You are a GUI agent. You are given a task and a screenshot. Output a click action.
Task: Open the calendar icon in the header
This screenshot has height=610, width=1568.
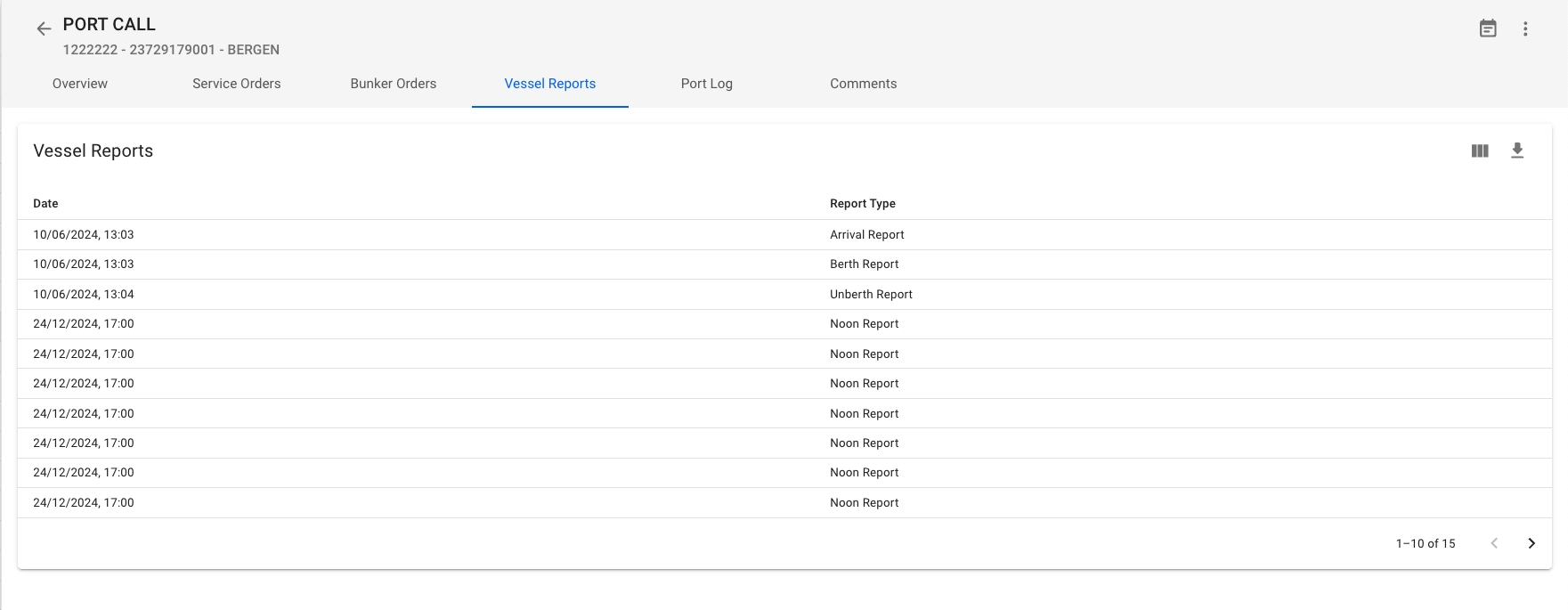tap(1488, 28)
